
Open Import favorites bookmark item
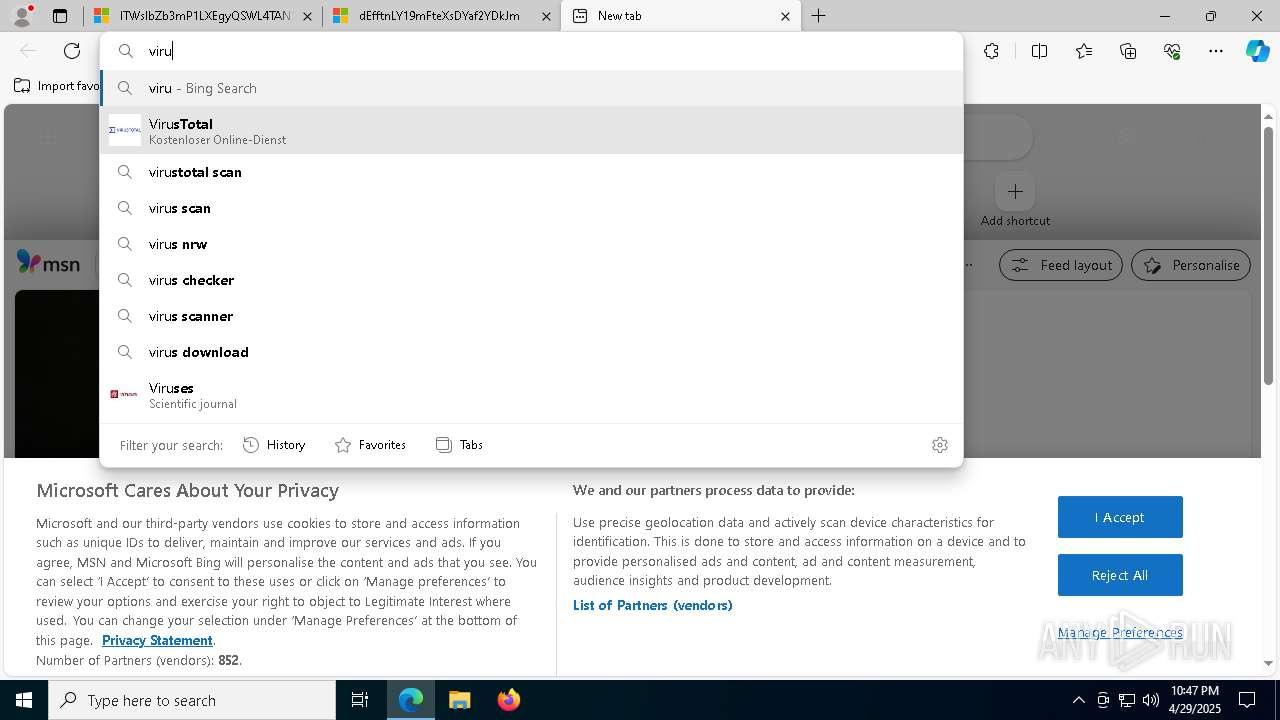point(57,86)
